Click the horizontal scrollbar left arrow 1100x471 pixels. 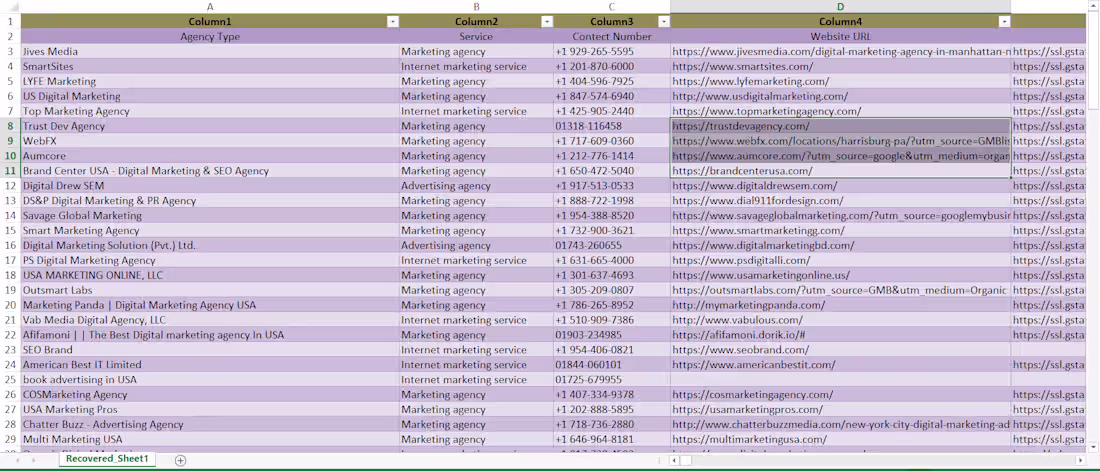tap(674, 460)
